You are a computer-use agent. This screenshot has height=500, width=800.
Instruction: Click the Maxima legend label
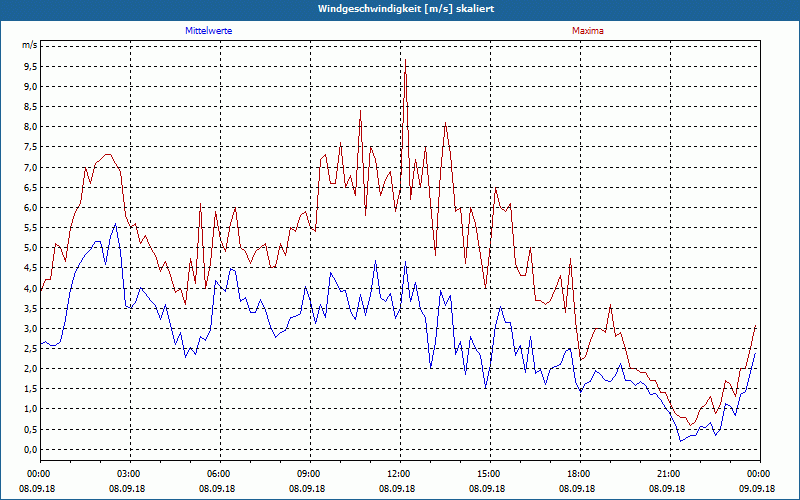point(587,31)
